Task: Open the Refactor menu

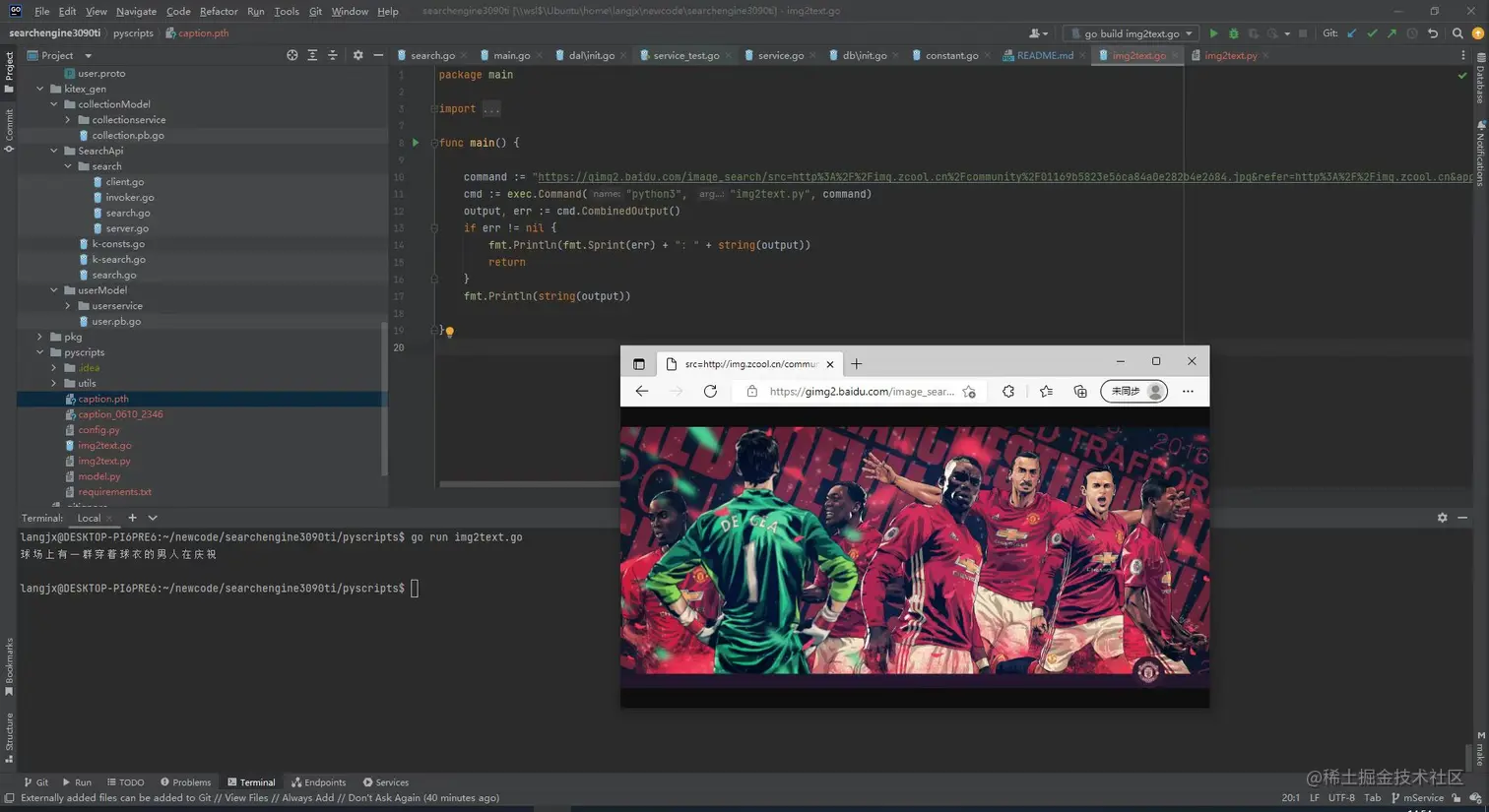Action: pos(219,11)
